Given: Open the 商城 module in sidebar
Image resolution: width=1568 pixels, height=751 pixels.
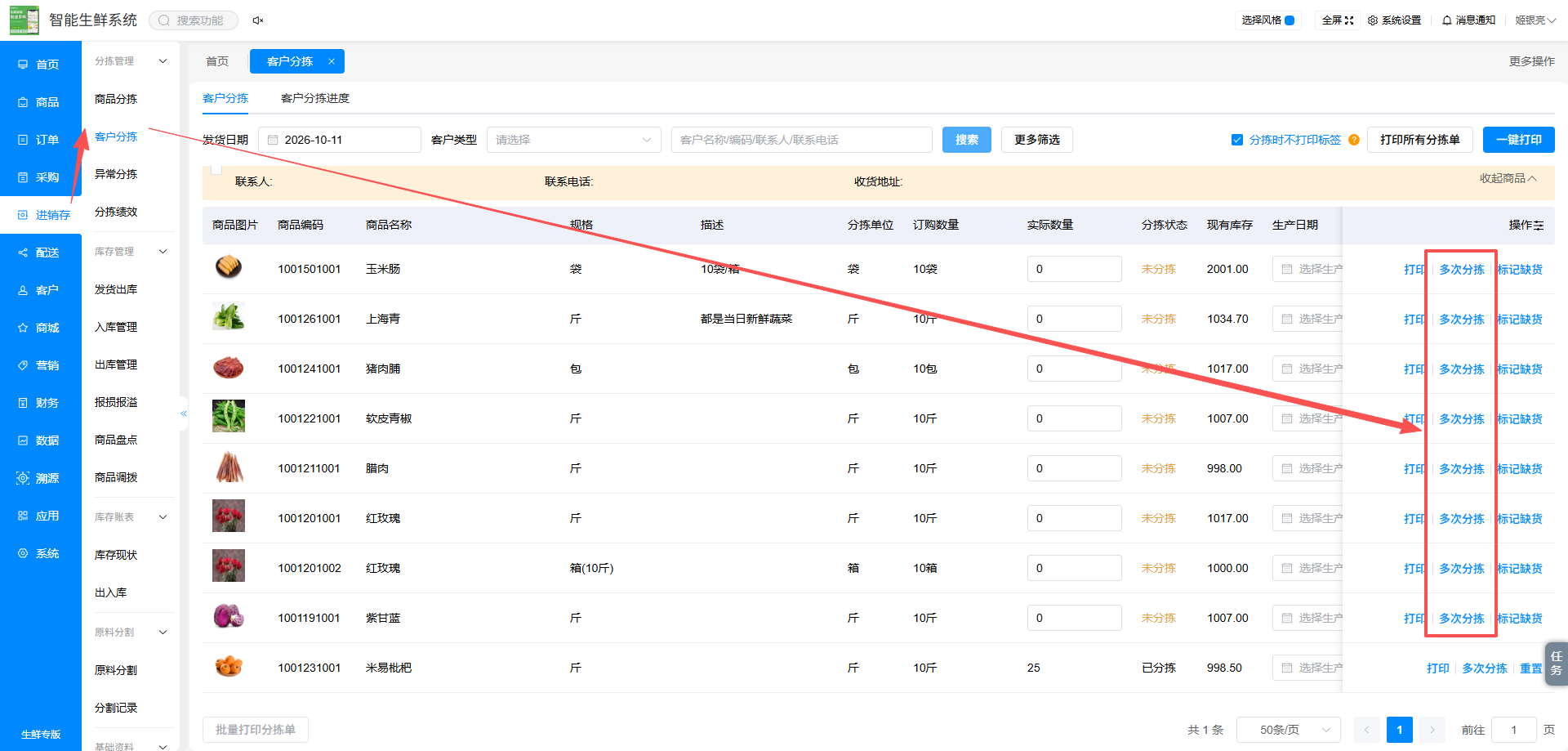Looking at the screenshot, I should point(40,328).
